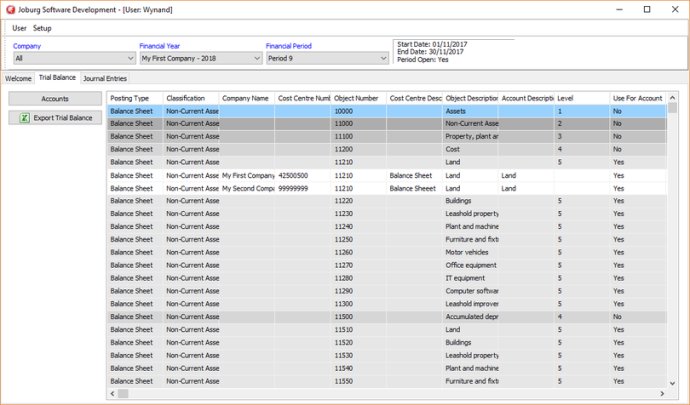
Task: Switch to the Welcome tab
Action: click(x=18, y=78)
